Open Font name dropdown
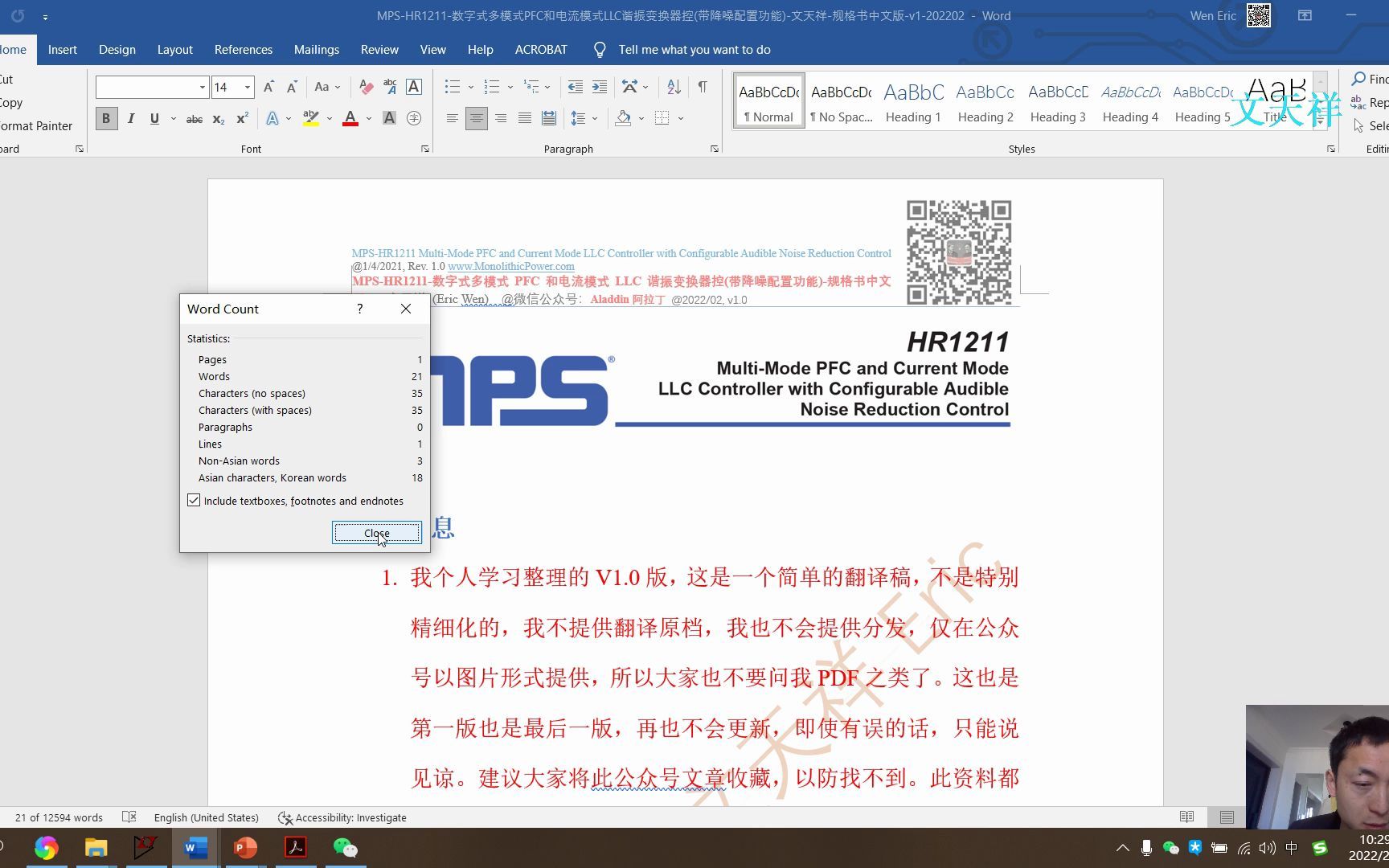This screenshot has width=1389, height=868. pyautogui.click(x=203, y=87)
